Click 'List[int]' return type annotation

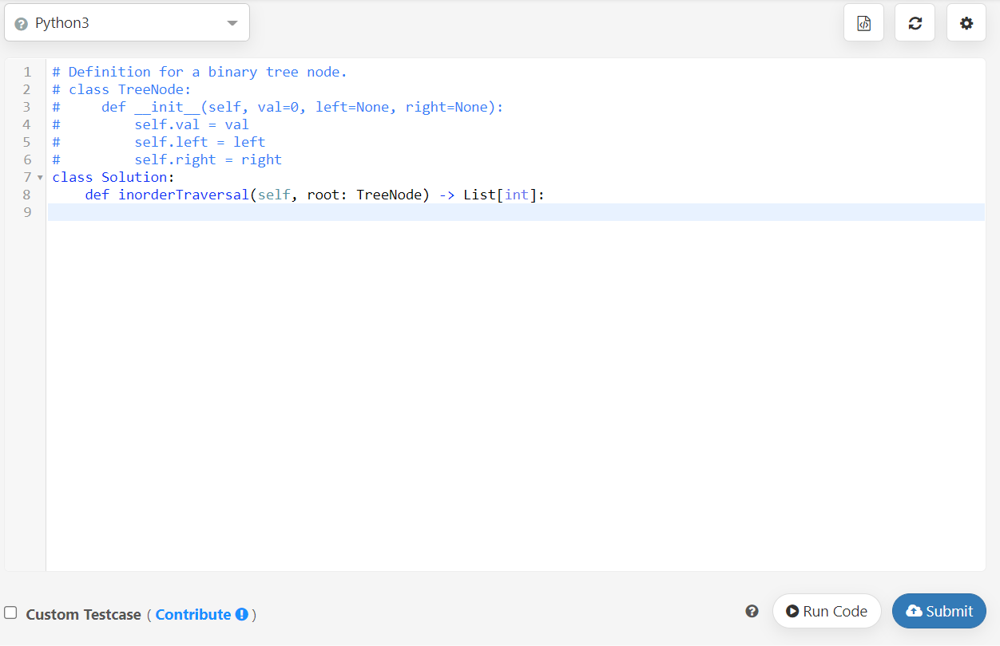click(x=499, y=195)
